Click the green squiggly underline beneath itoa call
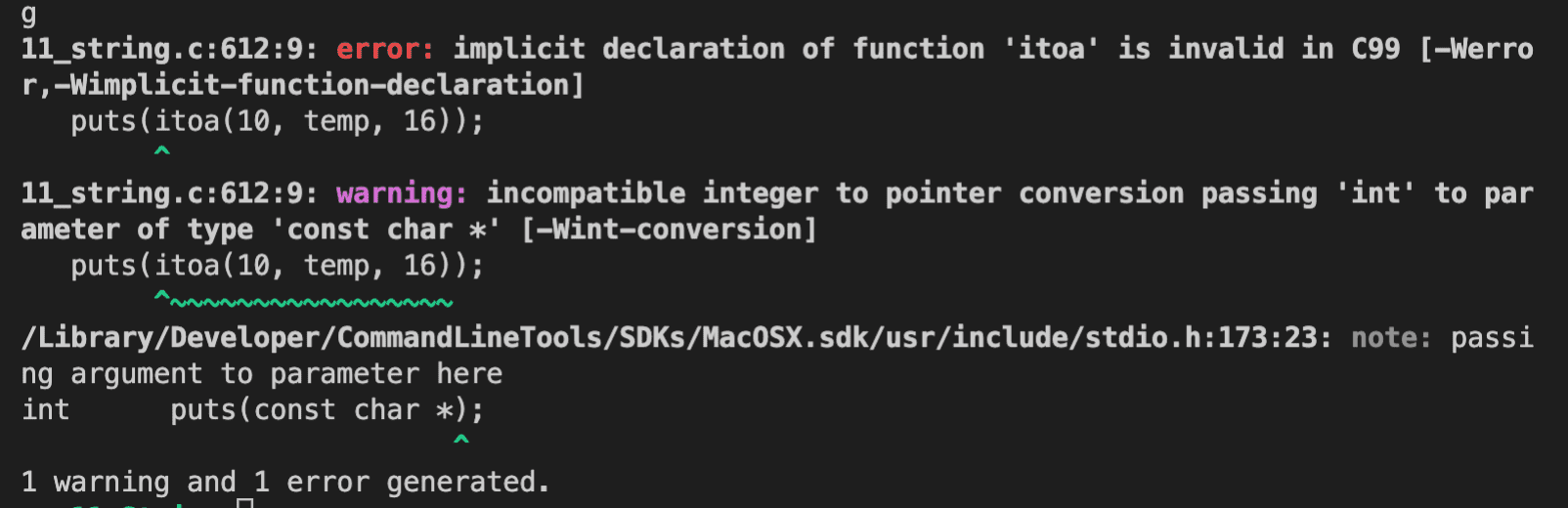The width and height of the screenshot is (1568, 508). (x=313, y=303)
